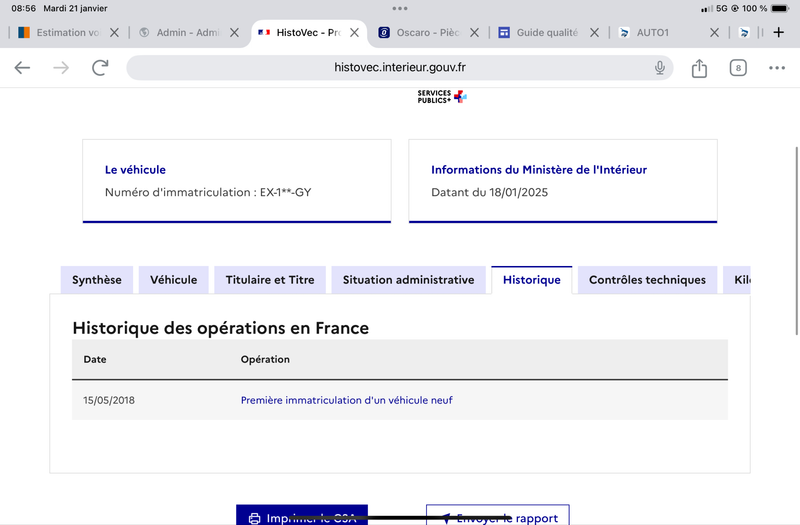Open the Titulaire et Titre tab
Viewport: 800px width, 525px height.
270,280
